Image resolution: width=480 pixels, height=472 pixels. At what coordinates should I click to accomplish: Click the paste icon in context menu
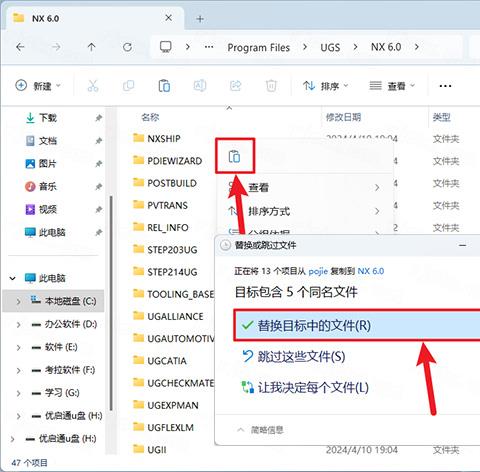235,156
